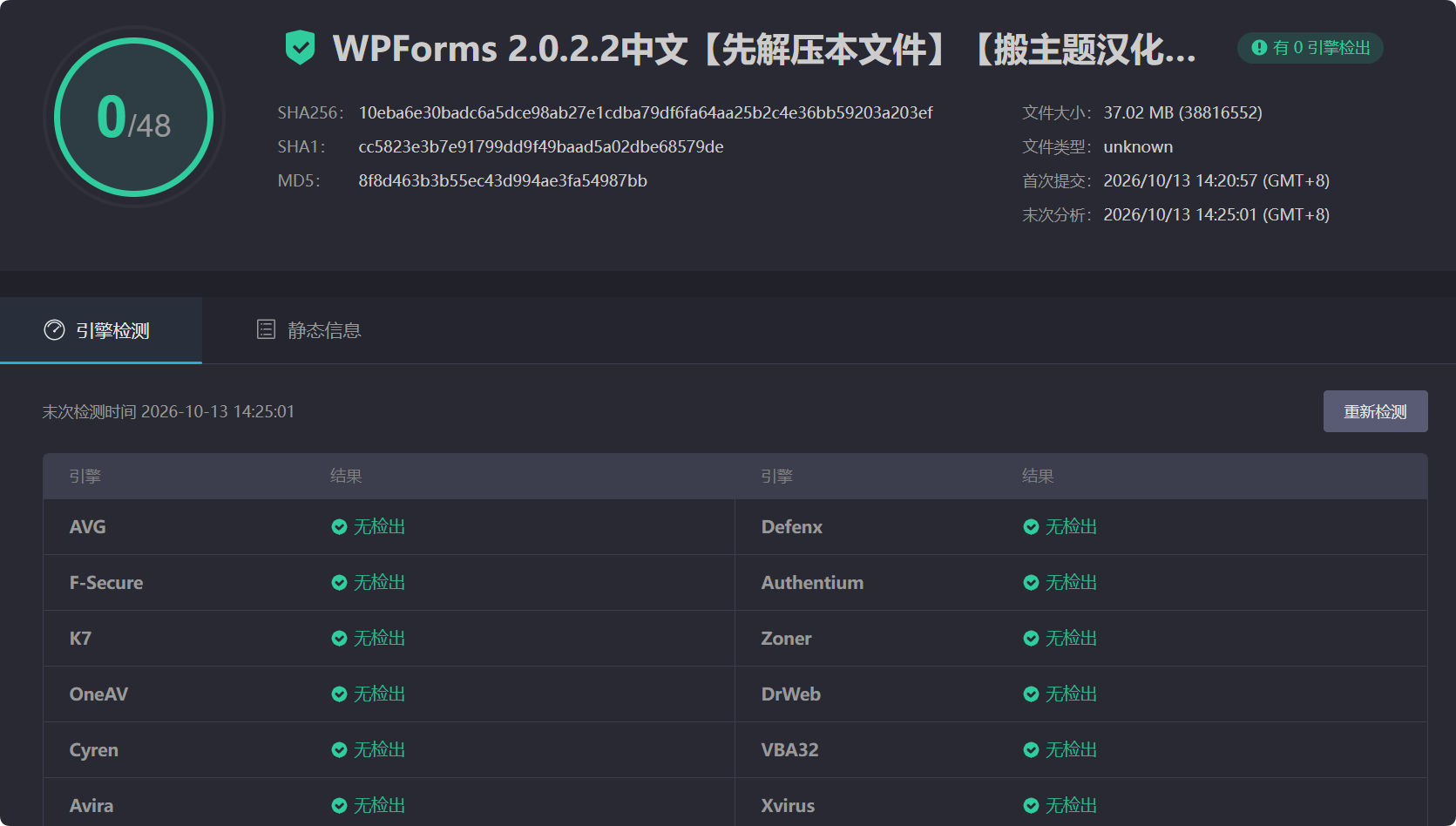Select the SHA256 hash value
This screenshot has width=1456, height=826.
coord(646,112)
